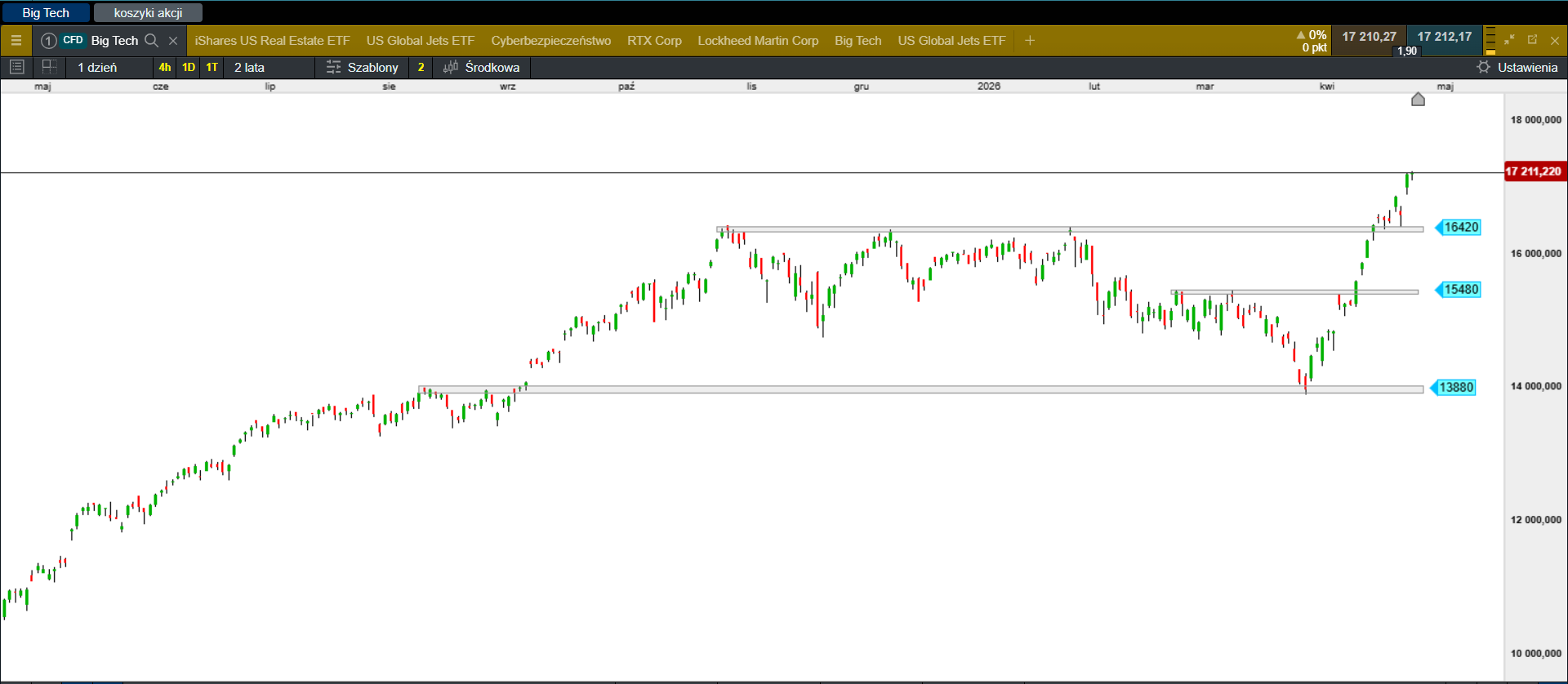Click the magnifier search icon beside Big Tech

coord(151,40)
